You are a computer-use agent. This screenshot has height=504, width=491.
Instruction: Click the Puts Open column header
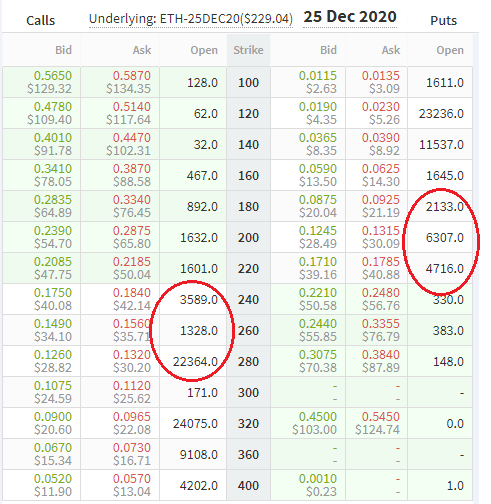click(x=450, y=50)
